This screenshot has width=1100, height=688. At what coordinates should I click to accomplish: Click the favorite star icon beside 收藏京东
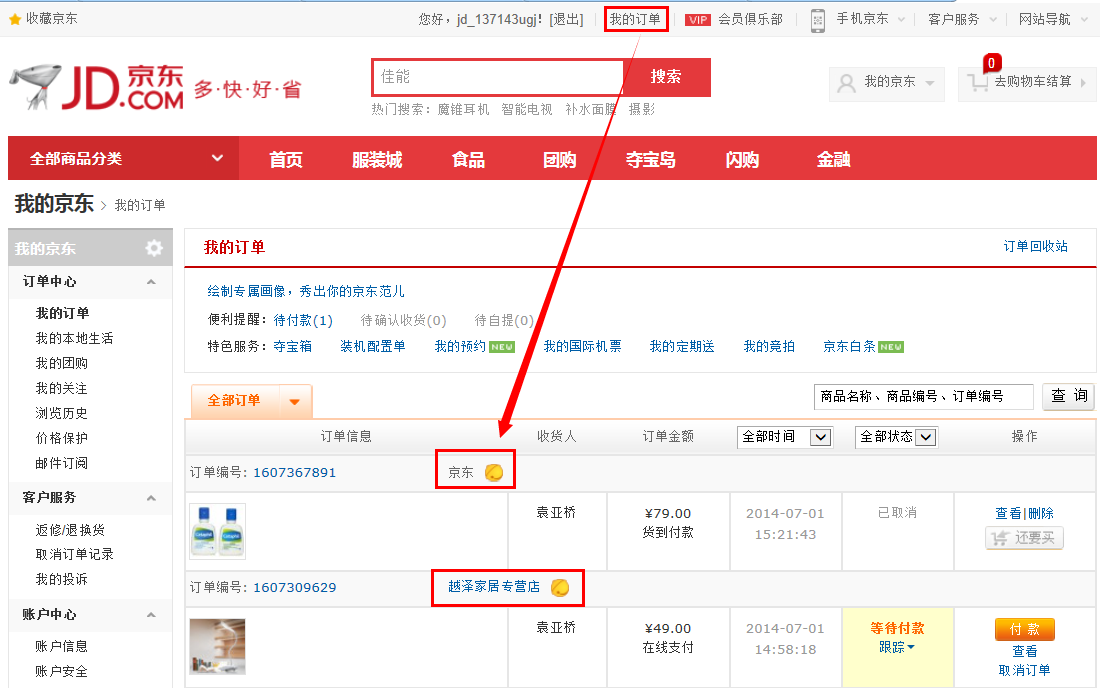point(15,20)
